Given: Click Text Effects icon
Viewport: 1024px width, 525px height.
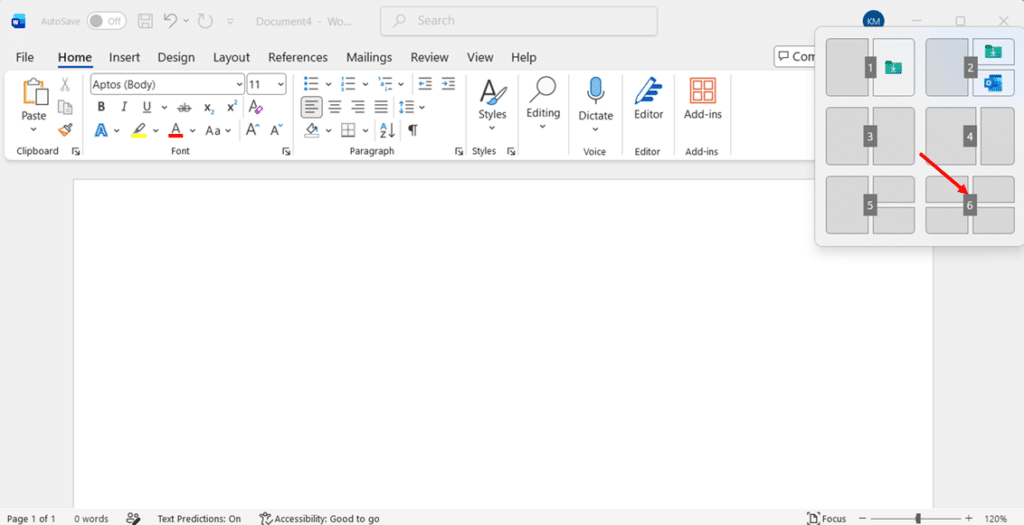Looking at the screenshot, I should coord(101,130).
